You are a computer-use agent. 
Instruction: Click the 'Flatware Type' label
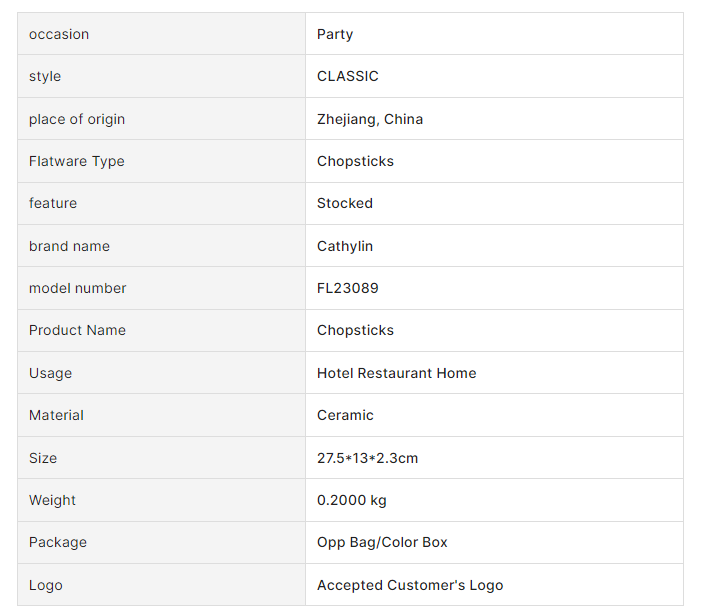(77, 161)
